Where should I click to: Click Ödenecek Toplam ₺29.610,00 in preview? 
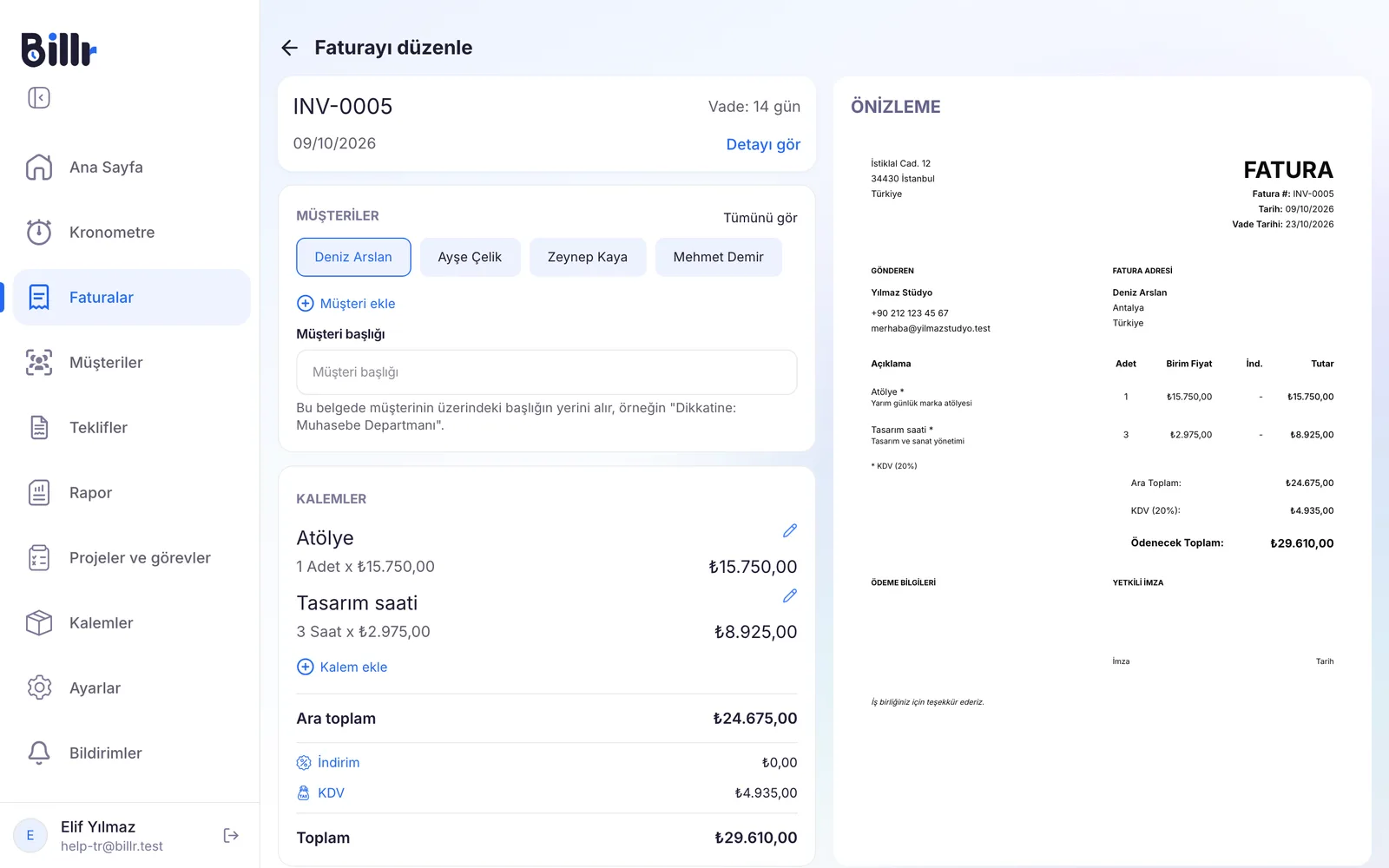click(1232, 543)
